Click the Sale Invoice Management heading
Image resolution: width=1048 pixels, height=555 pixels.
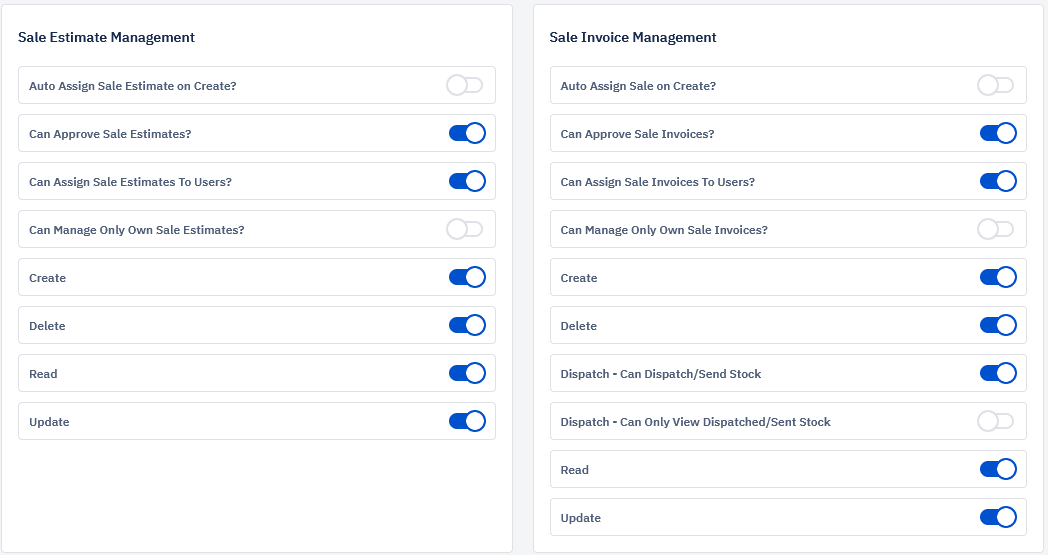[633, 37]
